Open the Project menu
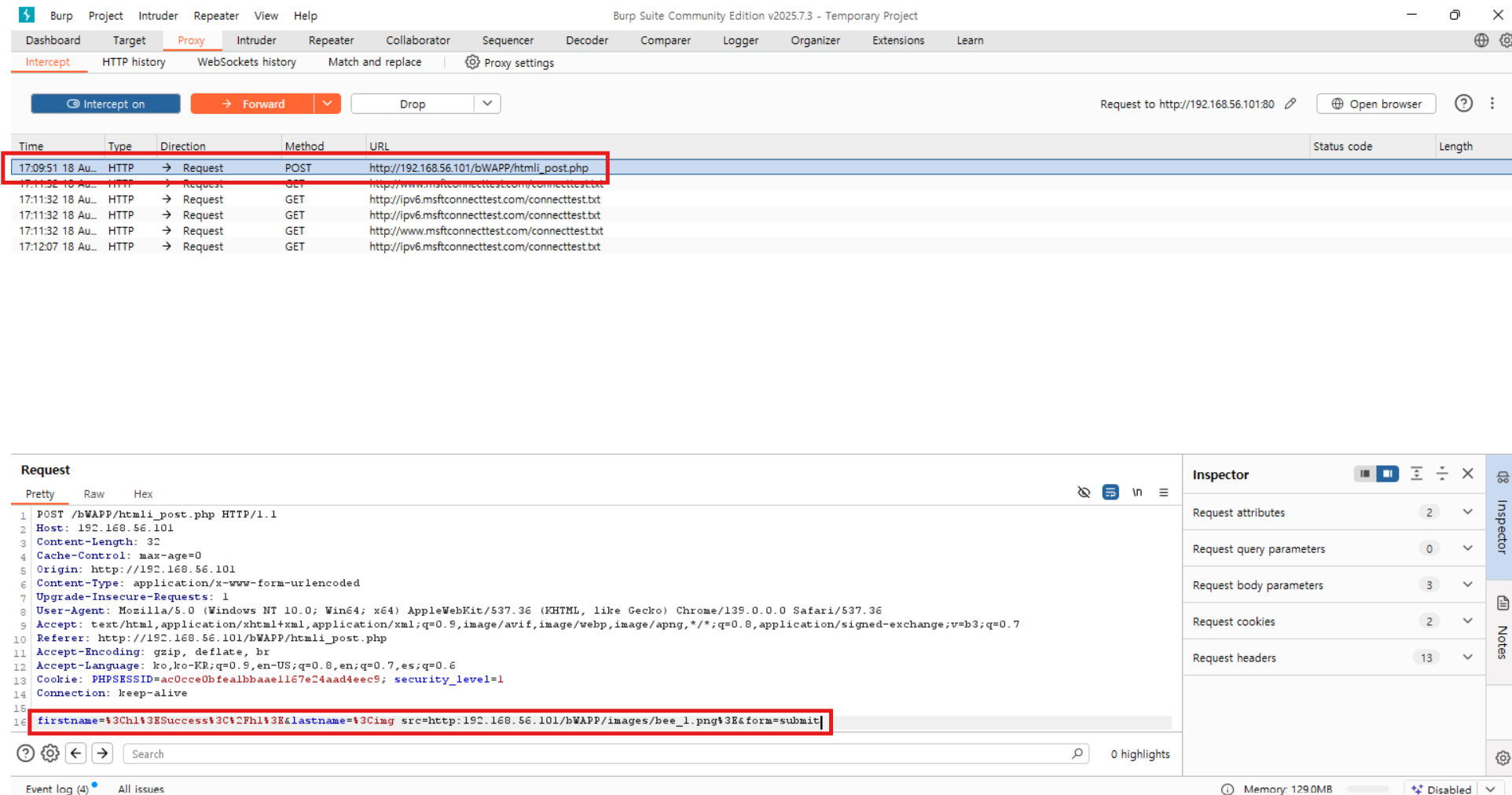This screenshot has height=795, width=1512. [105, 16]
